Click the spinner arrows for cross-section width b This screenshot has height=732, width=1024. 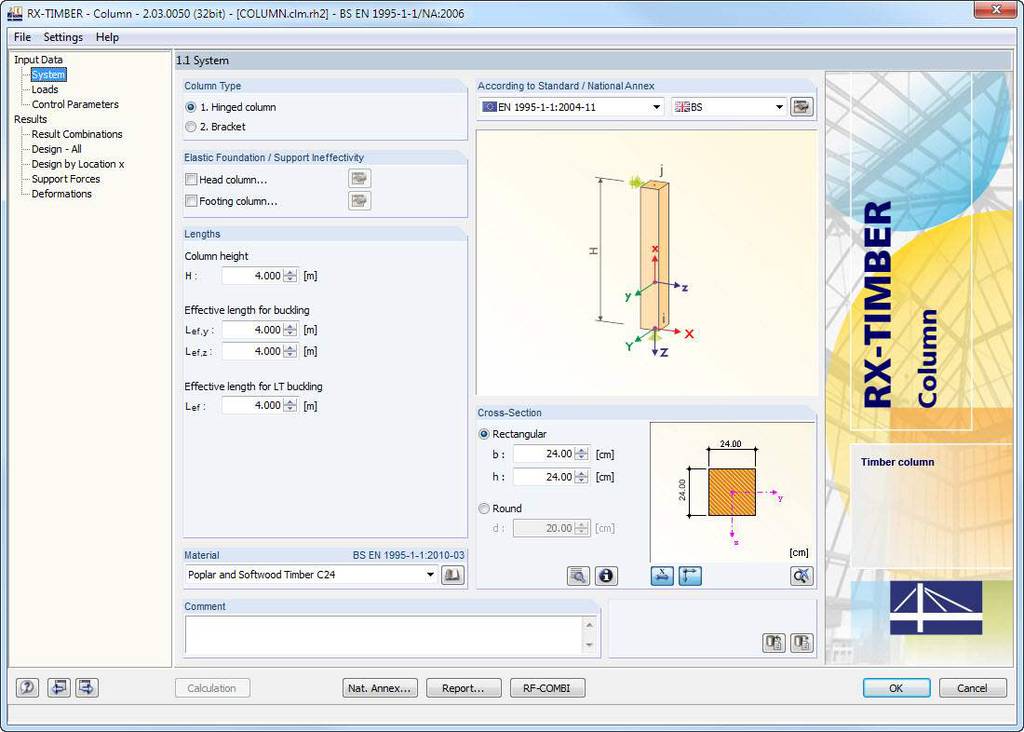(x=582, y=454)
